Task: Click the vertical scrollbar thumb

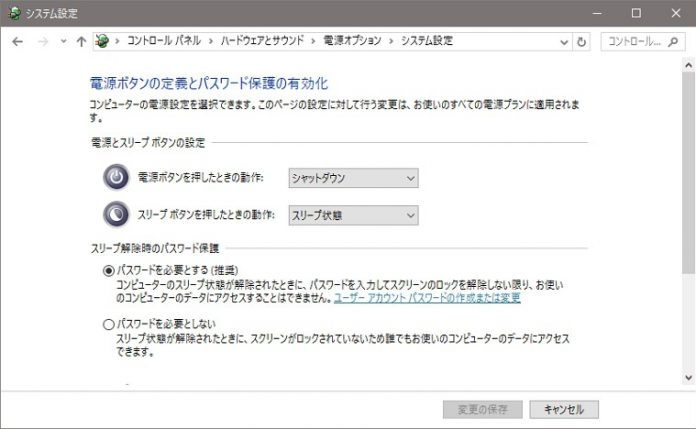Action: pyautogui.click(x=688, y=172)
